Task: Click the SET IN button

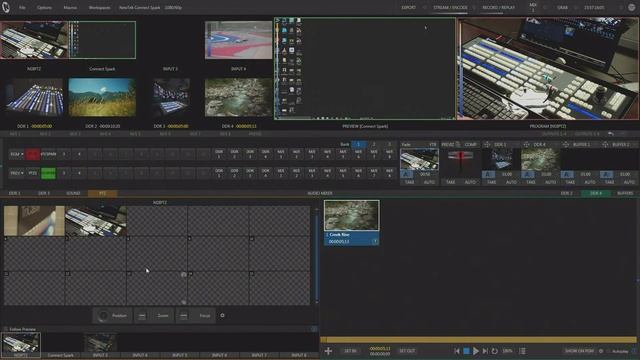Action: (350, 351)
